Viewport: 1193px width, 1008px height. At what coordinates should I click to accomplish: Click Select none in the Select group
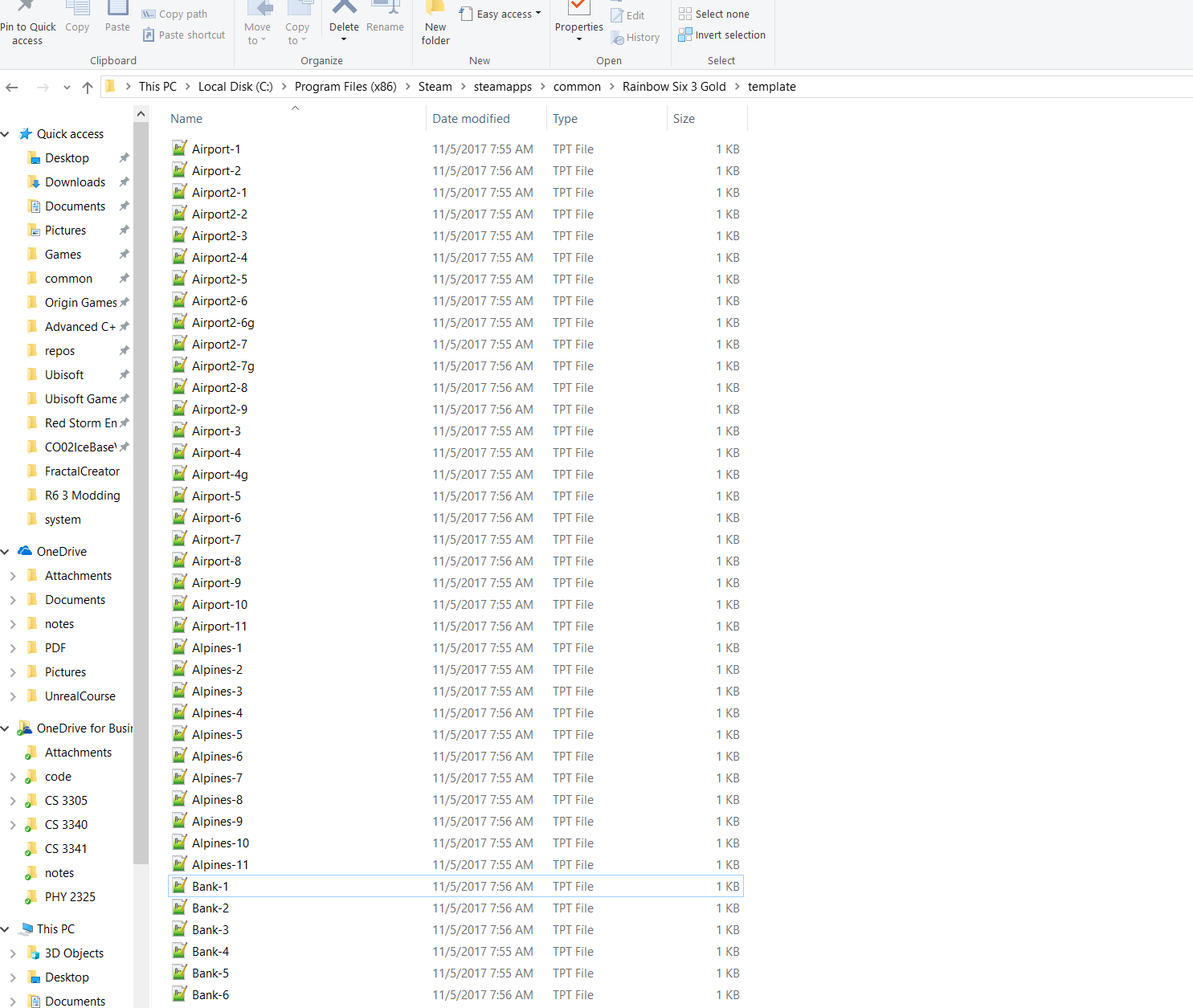click(714, 14)
